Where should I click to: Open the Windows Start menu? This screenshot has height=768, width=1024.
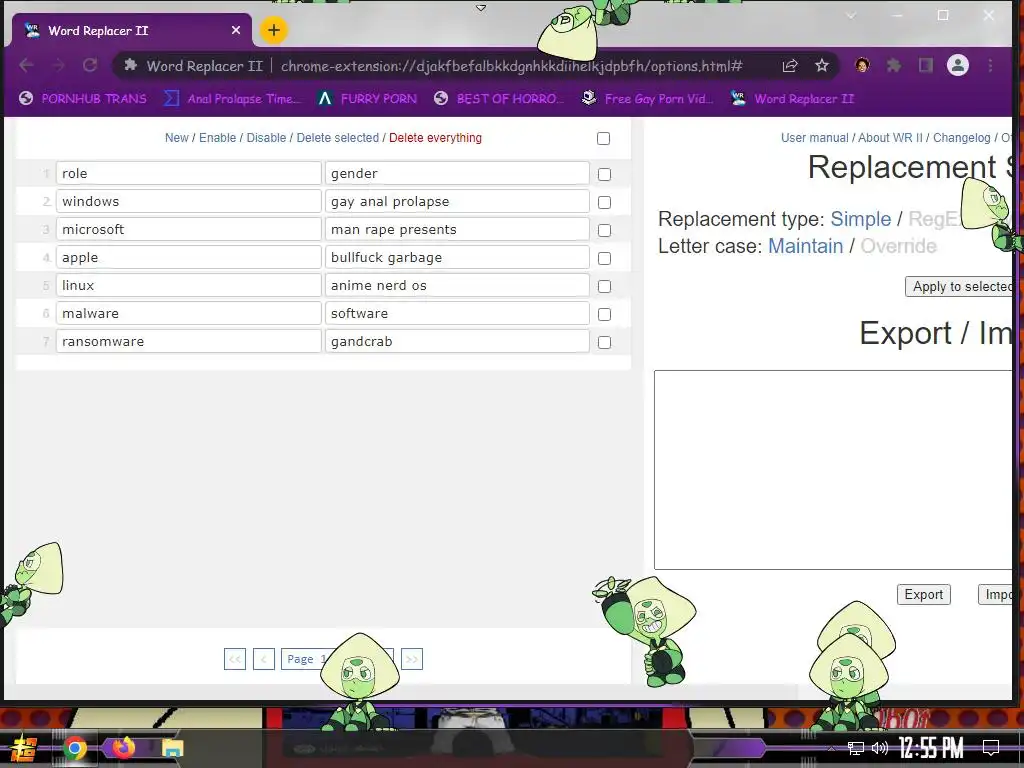(x=24, y=748)
